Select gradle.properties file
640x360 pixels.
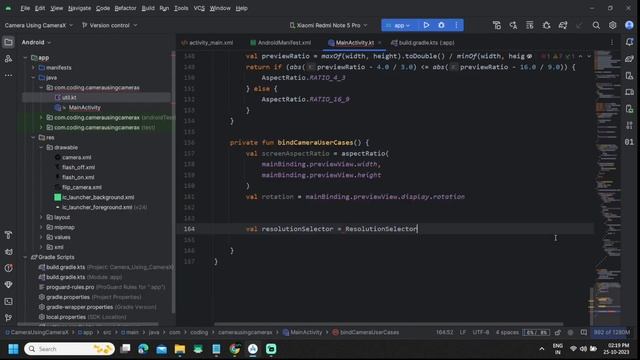coord(67,297)
